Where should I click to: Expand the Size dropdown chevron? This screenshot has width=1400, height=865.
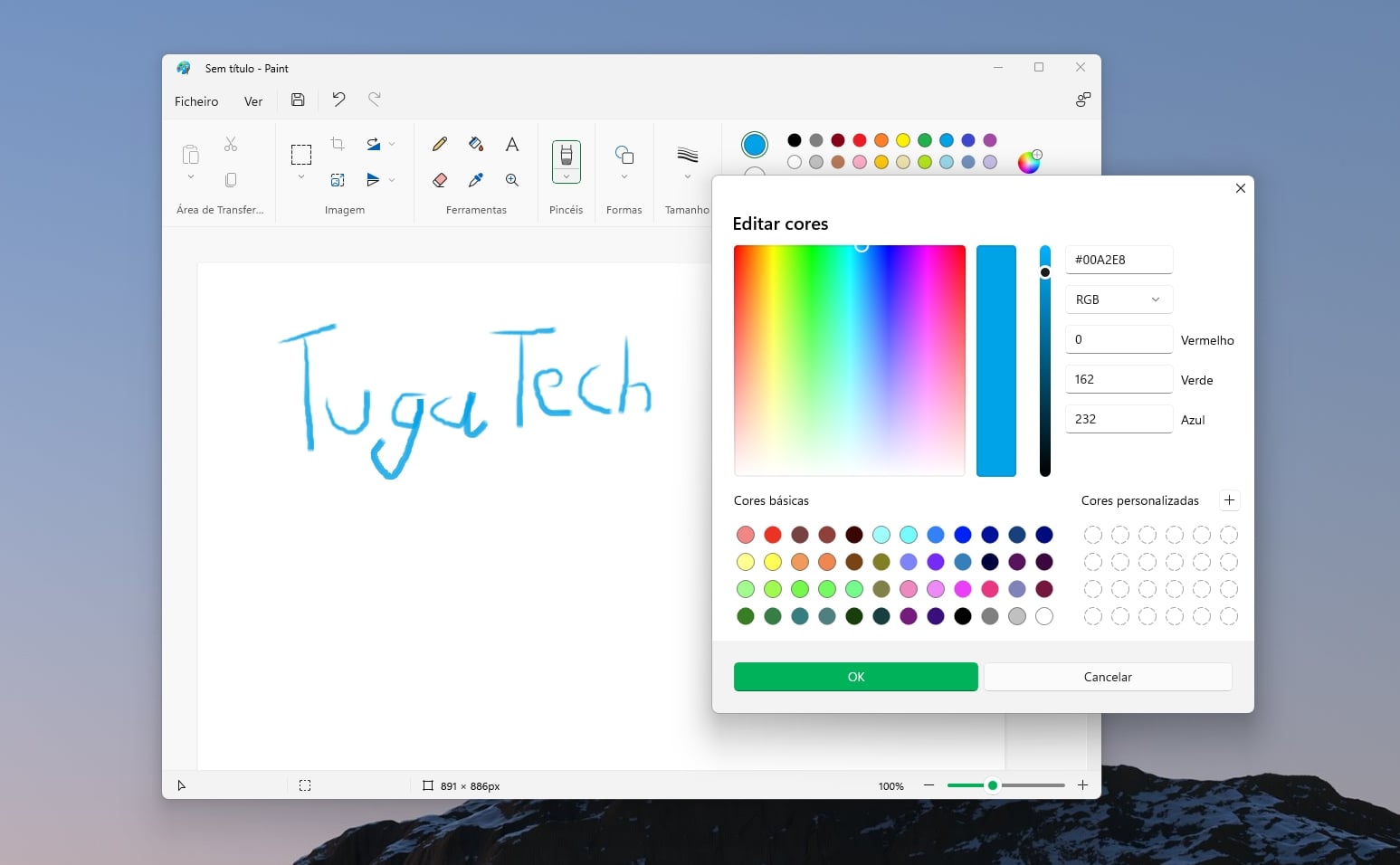pos(688,177)
